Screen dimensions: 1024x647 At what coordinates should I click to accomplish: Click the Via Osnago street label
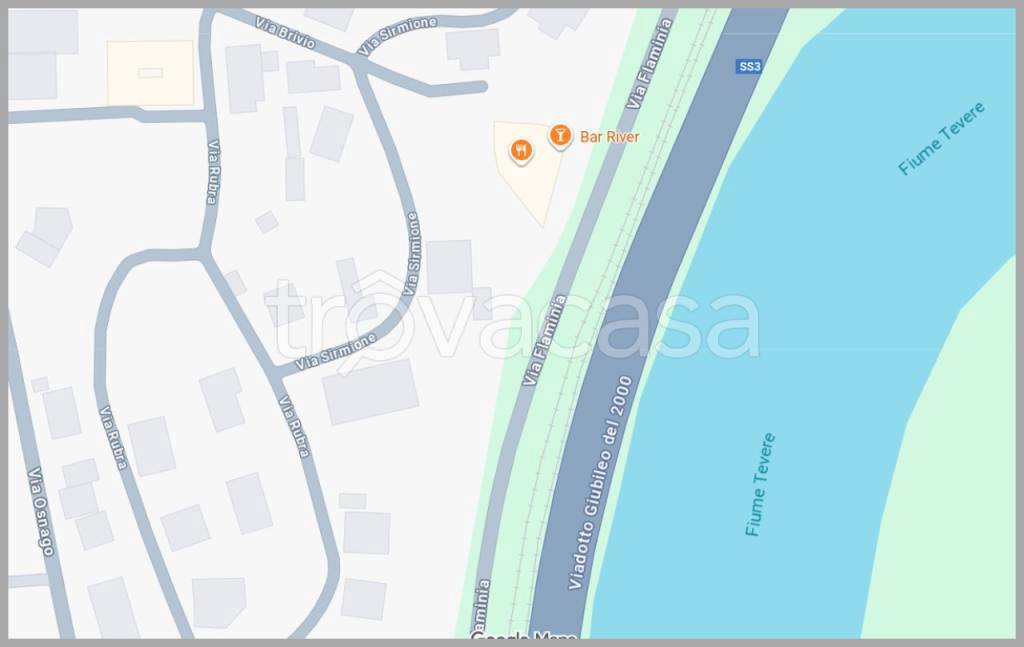click(x=40, y=511)
